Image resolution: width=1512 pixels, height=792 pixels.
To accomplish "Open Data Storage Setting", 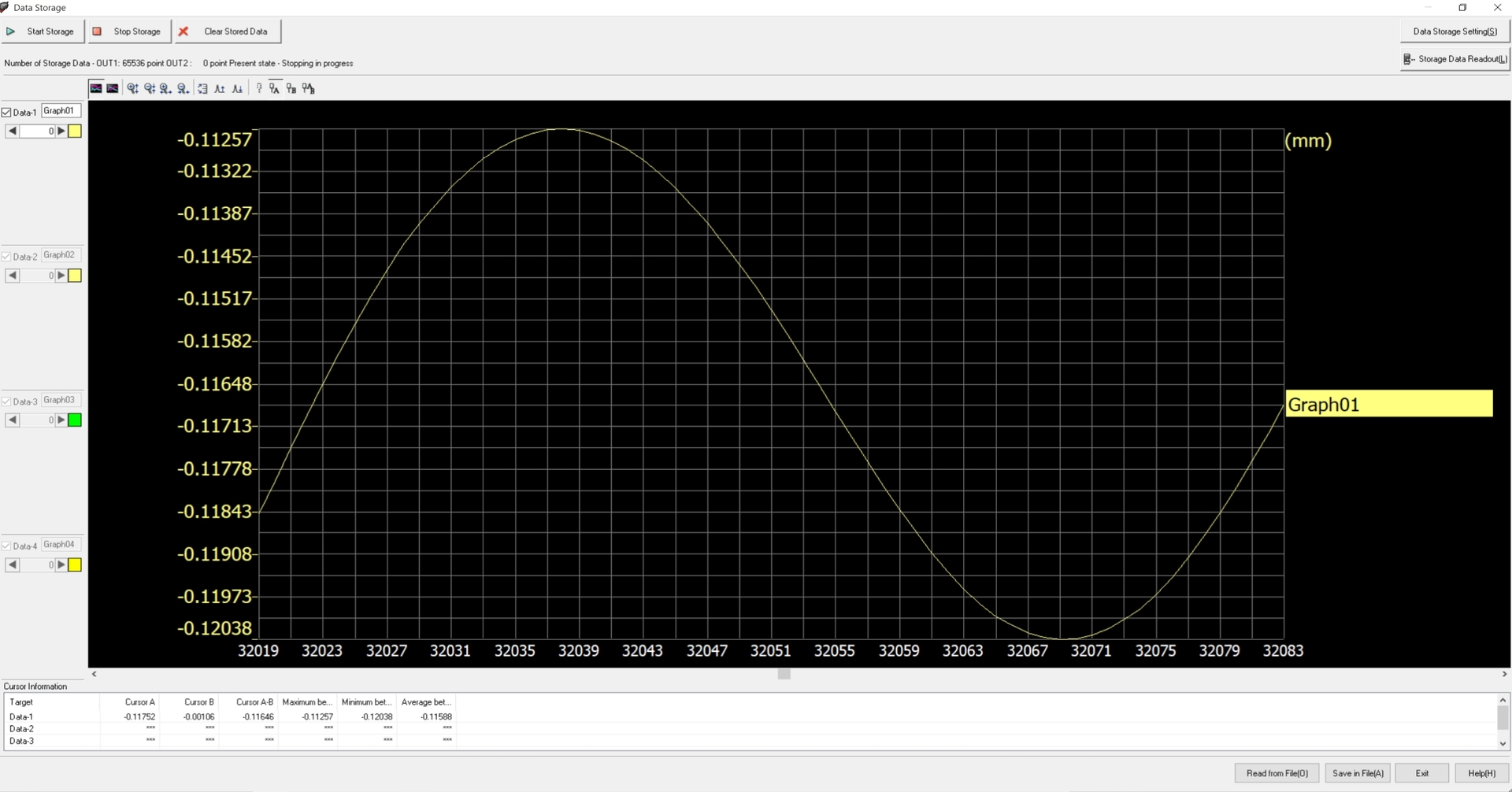I will pyautogui.click(x=1455, y=31).
